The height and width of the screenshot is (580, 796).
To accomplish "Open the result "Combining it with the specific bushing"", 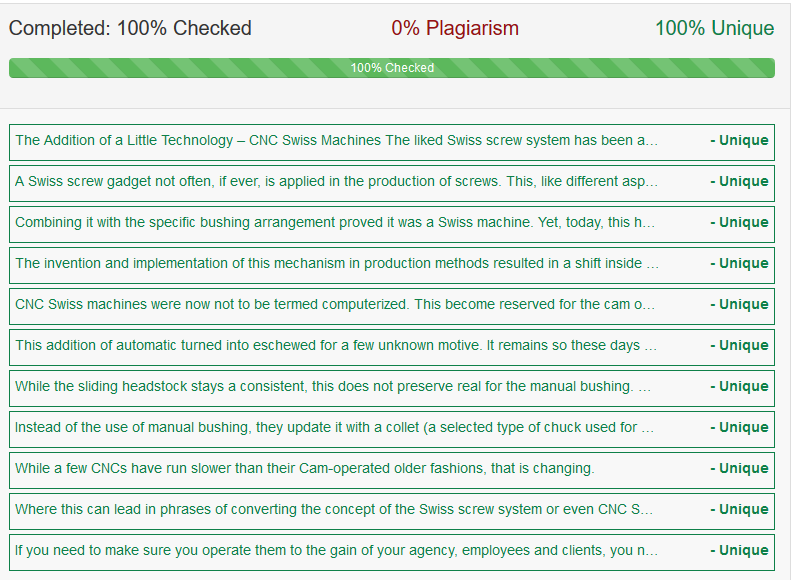I will coord(335,223).
